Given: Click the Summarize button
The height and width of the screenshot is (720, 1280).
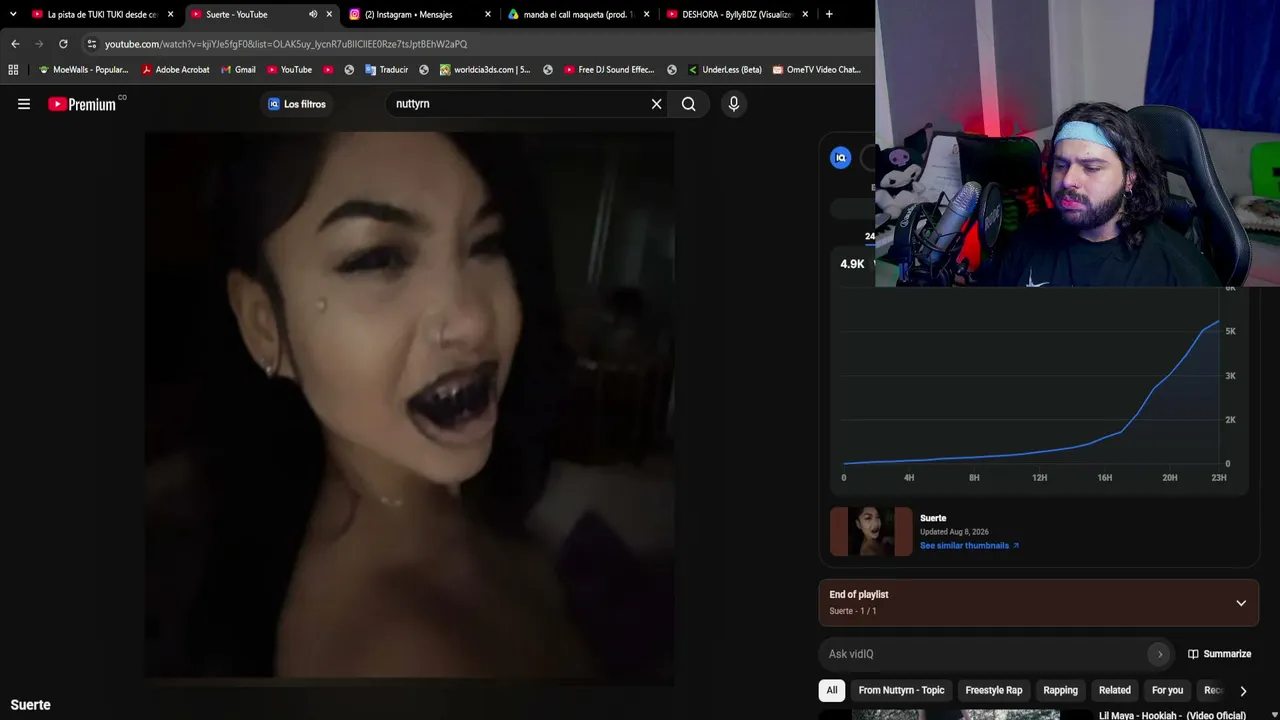Looking at the screenshot, I should (x=1219, y=654).
